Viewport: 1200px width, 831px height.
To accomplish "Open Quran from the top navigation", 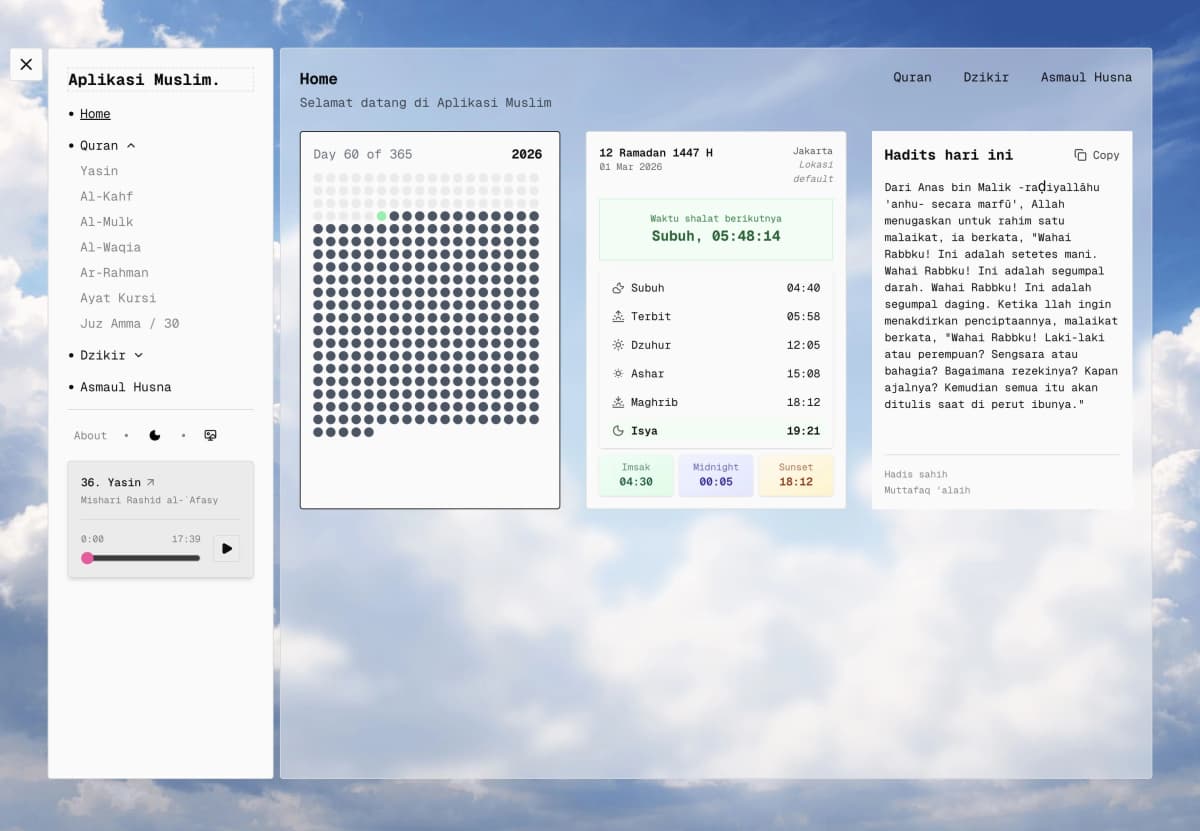I will 912,77.
